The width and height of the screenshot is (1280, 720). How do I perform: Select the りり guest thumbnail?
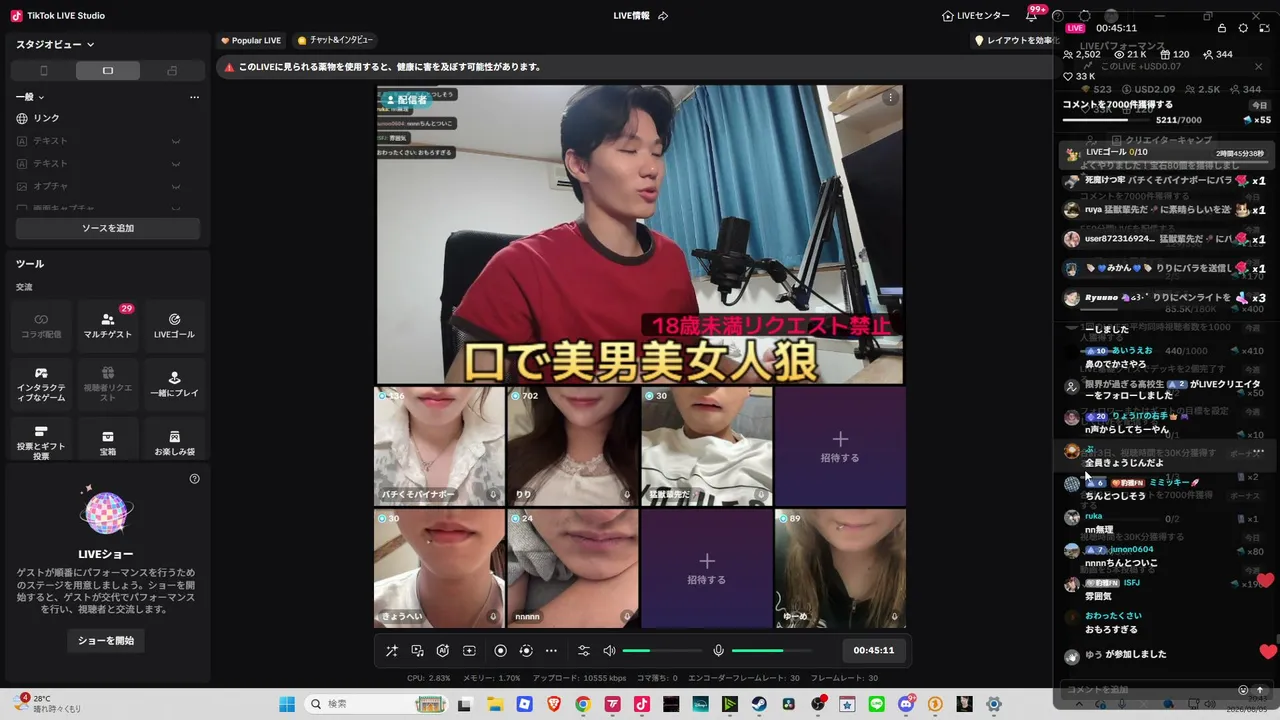(573, 446)
